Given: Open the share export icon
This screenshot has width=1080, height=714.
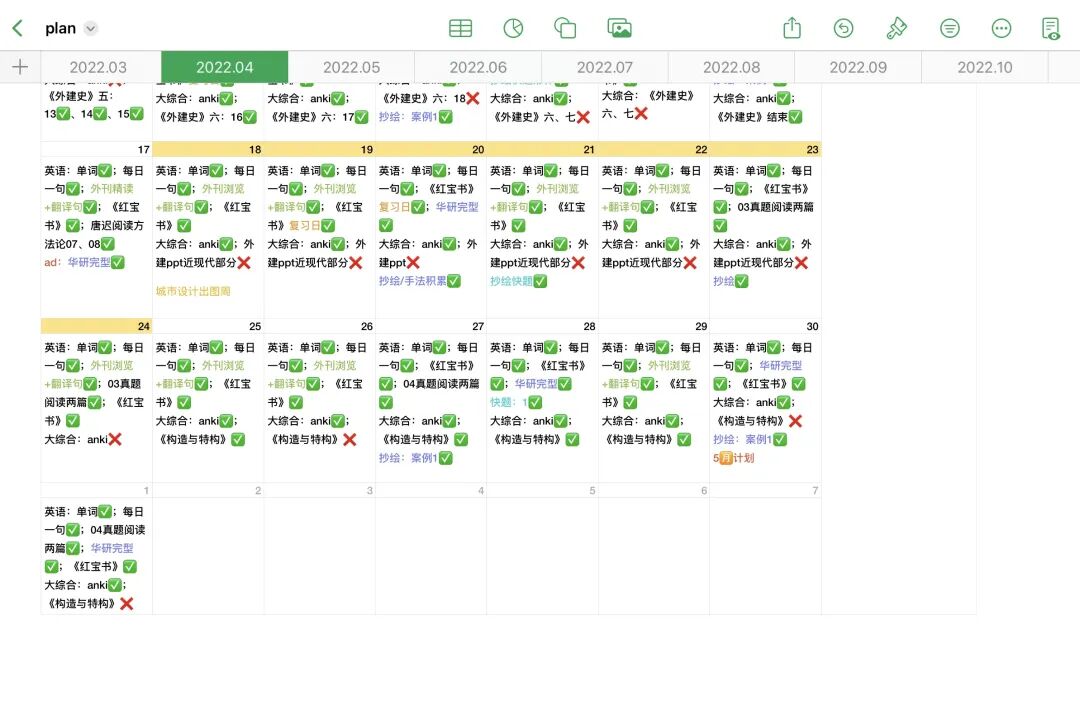Looking at the screenshot, I should (x=792, y=28).
